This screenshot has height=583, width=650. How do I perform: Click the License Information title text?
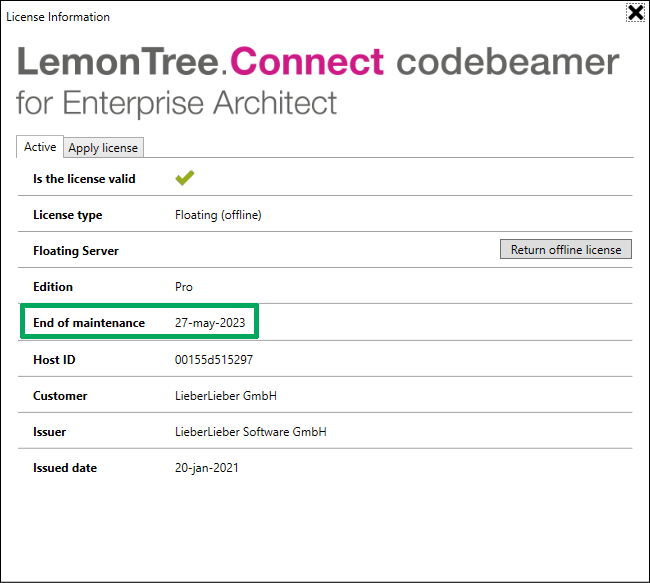[x=58, y=17]
